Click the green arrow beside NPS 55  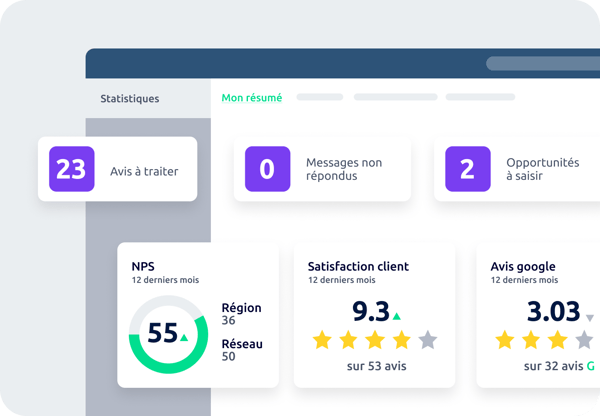coord(184,338)
